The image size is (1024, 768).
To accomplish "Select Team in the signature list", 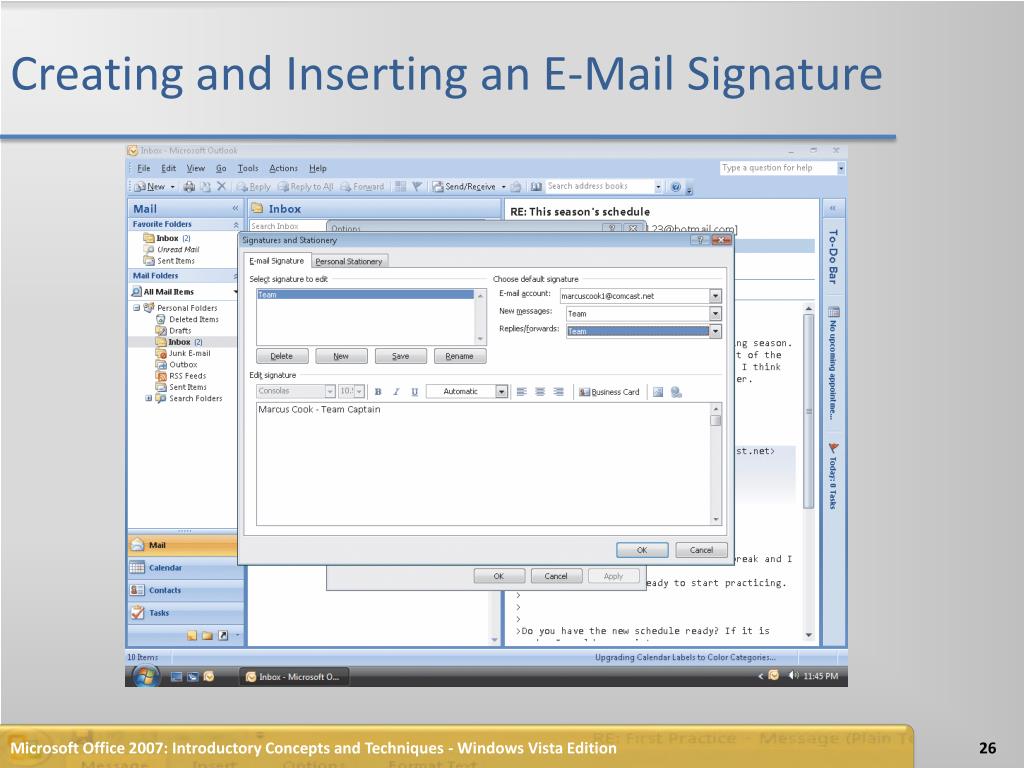I will click(365, 295).
